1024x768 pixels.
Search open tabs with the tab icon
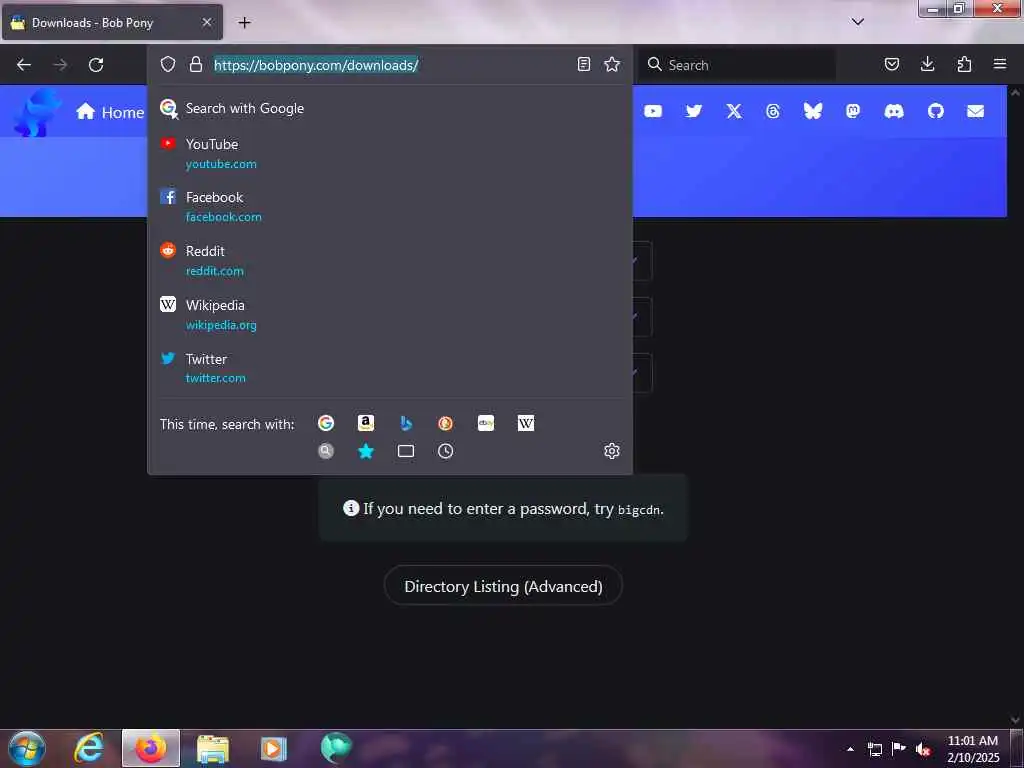click(x=406, y=451)
